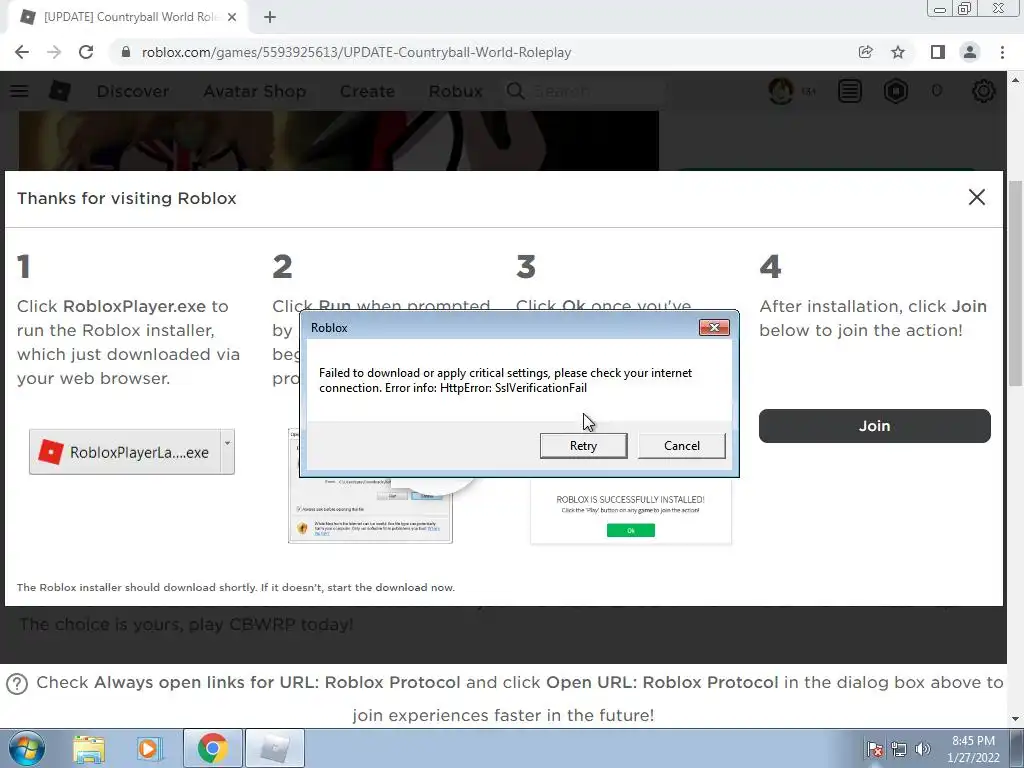The image size is (1024, 768).
Task: Open the Roblox user avatar profile icon
Action: coord(781,91)
